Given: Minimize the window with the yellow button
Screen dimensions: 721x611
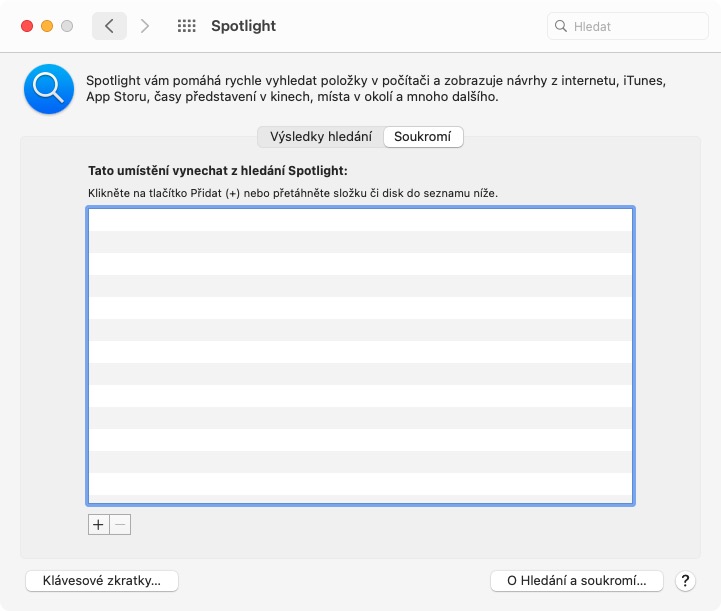Looking at the screenshot, I should pos(47,26).
